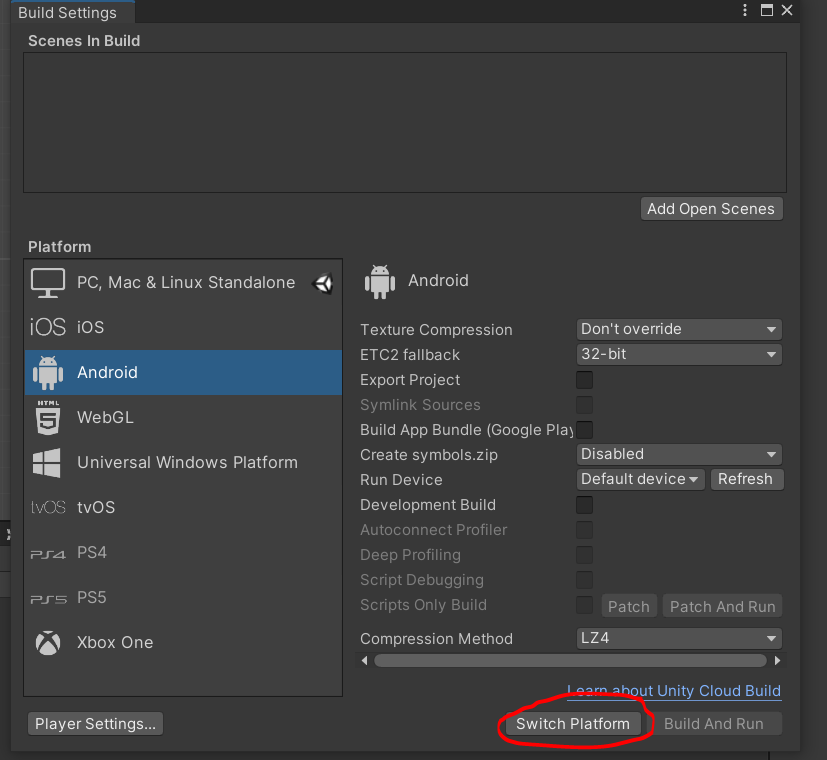Choose PS5 platform row
Viewport: 827px width, 760px height.
coord(183,598)
